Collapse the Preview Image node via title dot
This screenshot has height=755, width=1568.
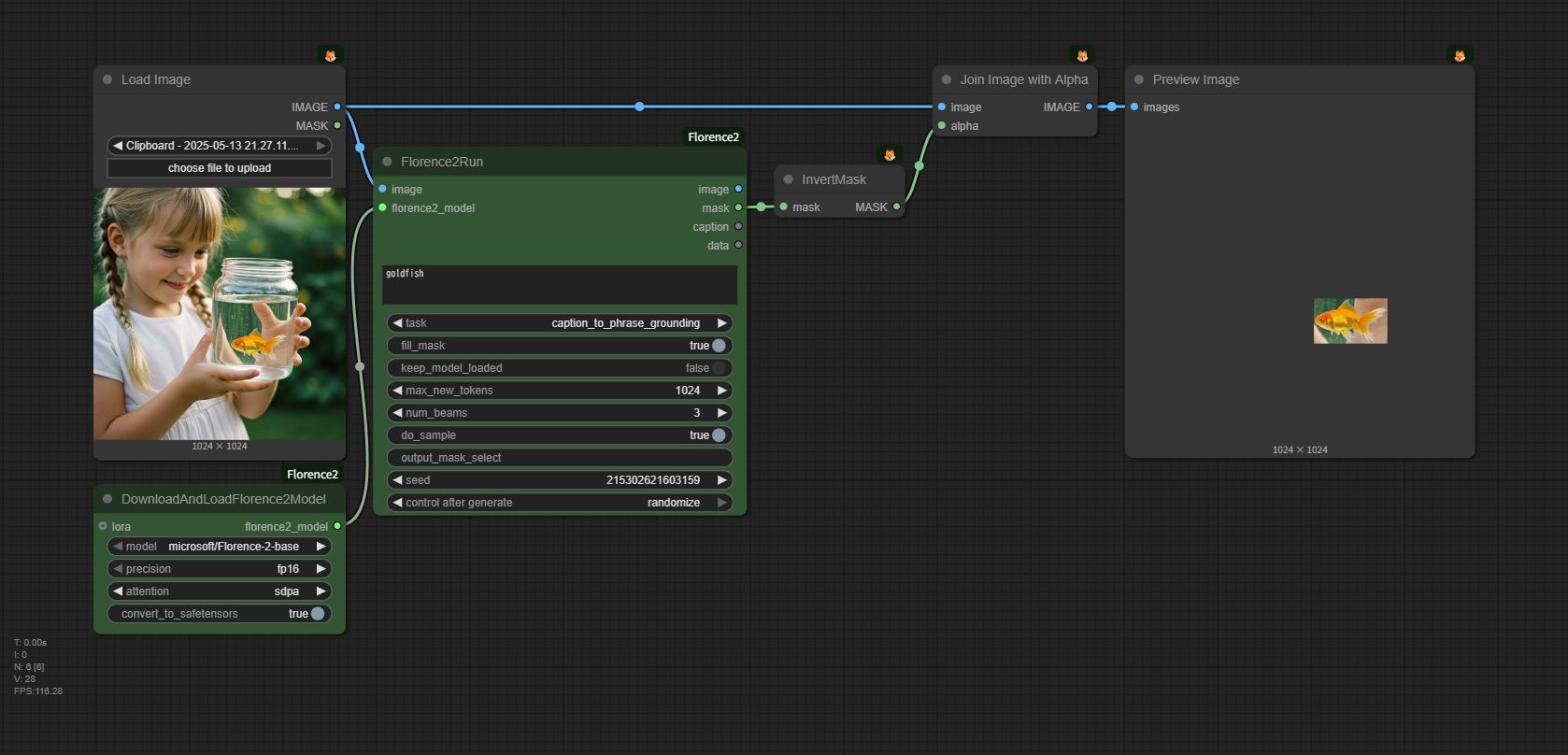click(x=1139, y=80)
